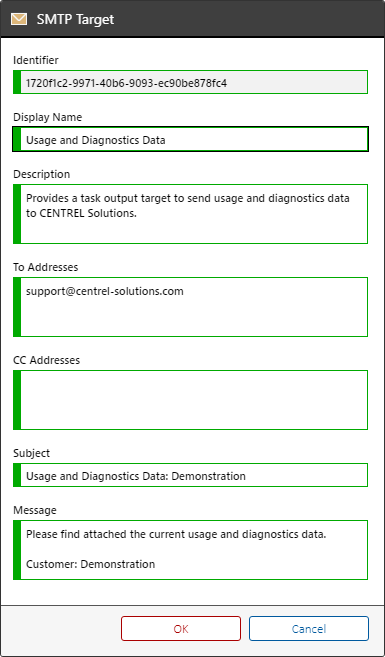This screenshot has height=657, width=385.
Task: Click into the Display Name field
Action: [x=191, y=139]
